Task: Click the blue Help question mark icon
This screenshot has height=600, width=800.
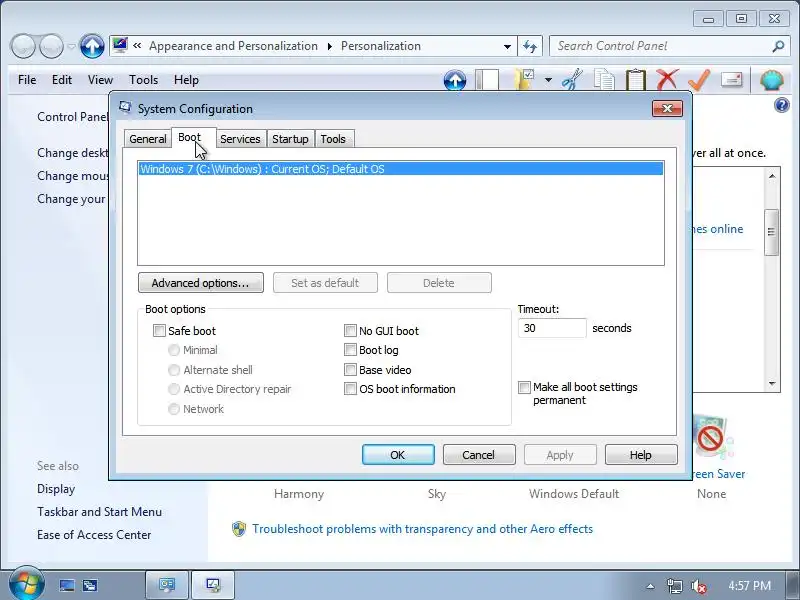Action: point(782,105)
